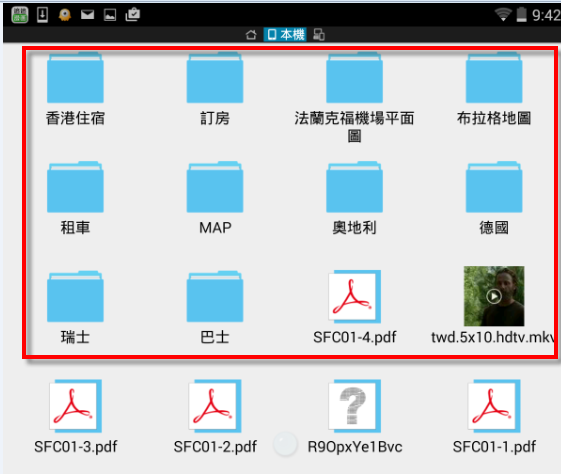Select the 瑞士 name label
This screenshot has height=474, width=561.
(75, 337)
